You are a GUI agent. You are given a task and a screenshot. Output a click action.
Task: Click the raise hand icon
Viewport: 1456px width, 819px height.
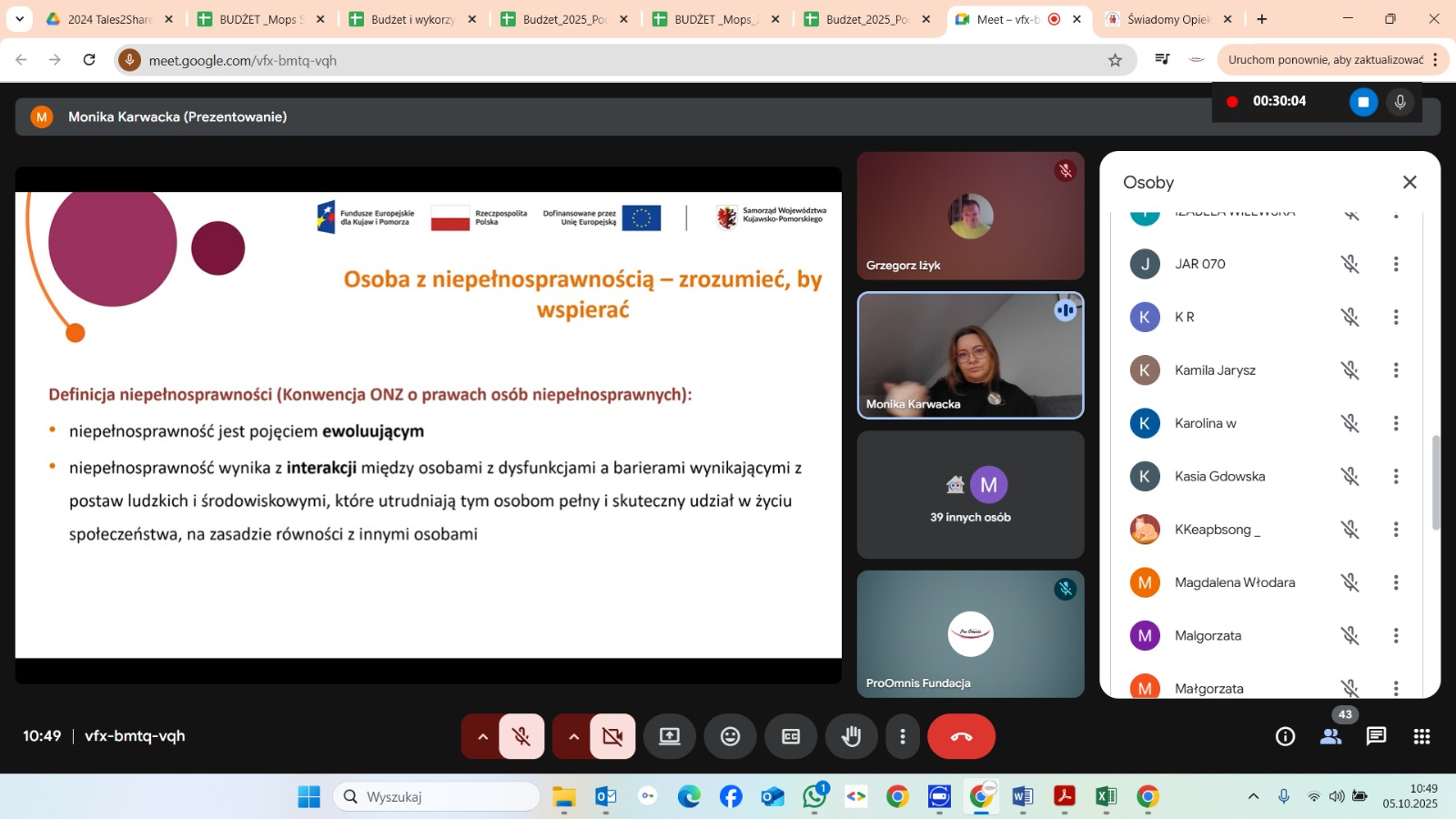(851, 736)
